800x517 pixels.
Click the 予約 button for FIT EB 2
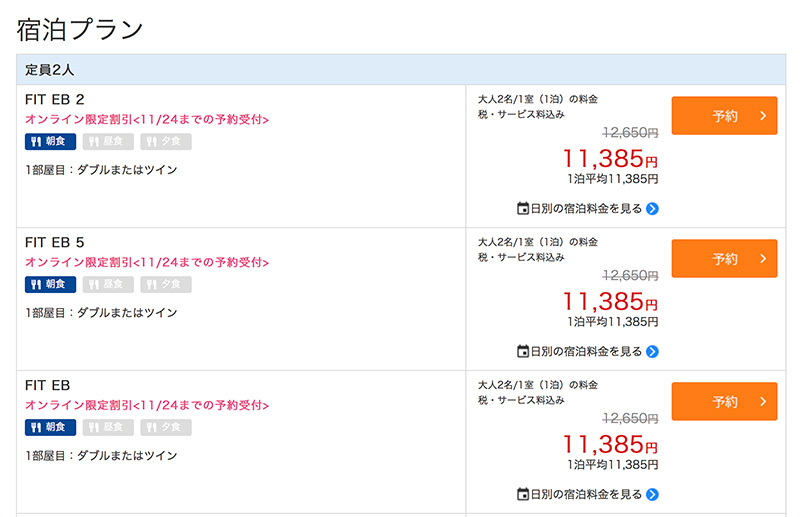(724, 116)
